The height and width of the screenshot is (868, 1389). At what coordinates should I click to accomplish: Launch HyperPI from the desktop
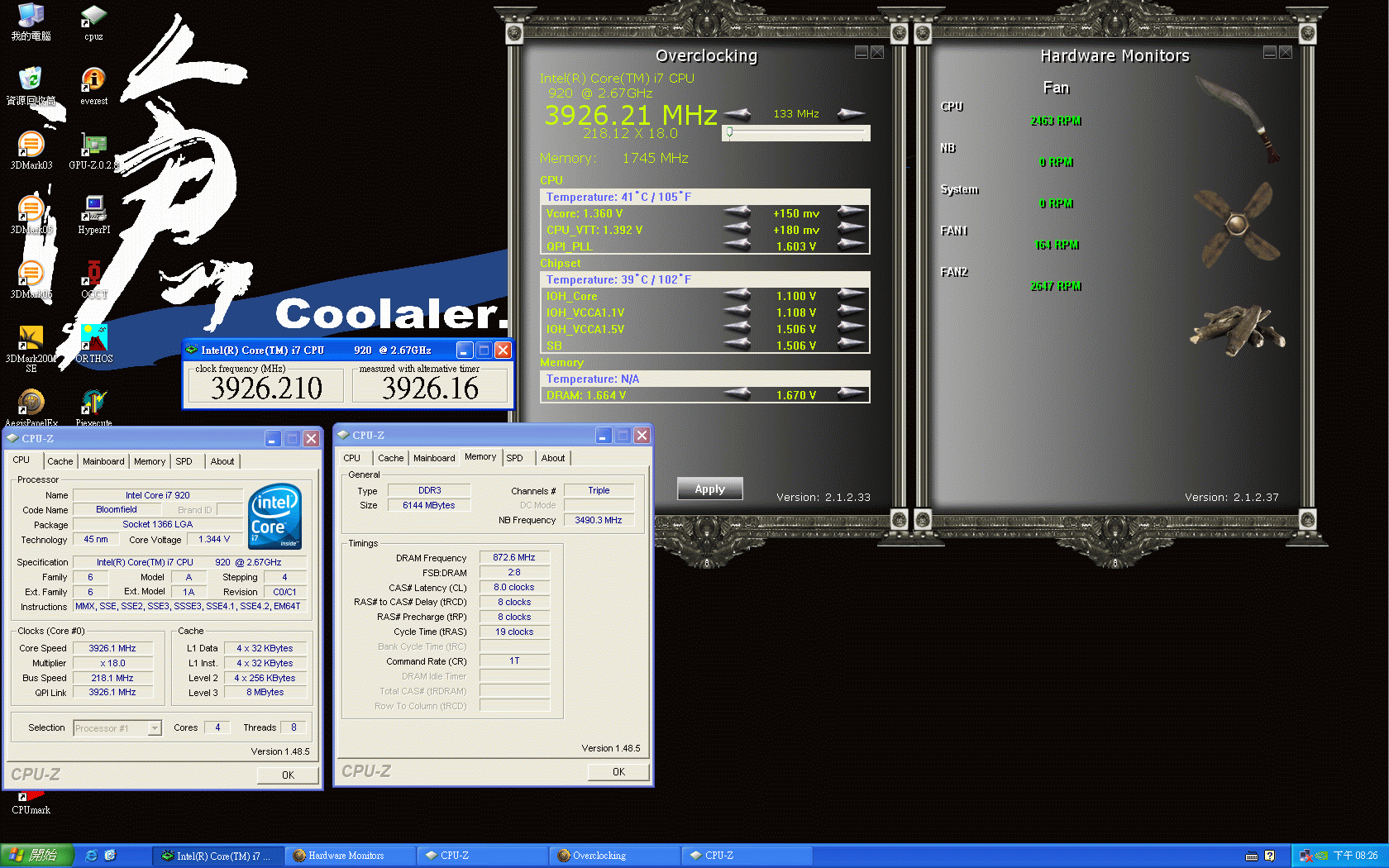coord(93,215)
